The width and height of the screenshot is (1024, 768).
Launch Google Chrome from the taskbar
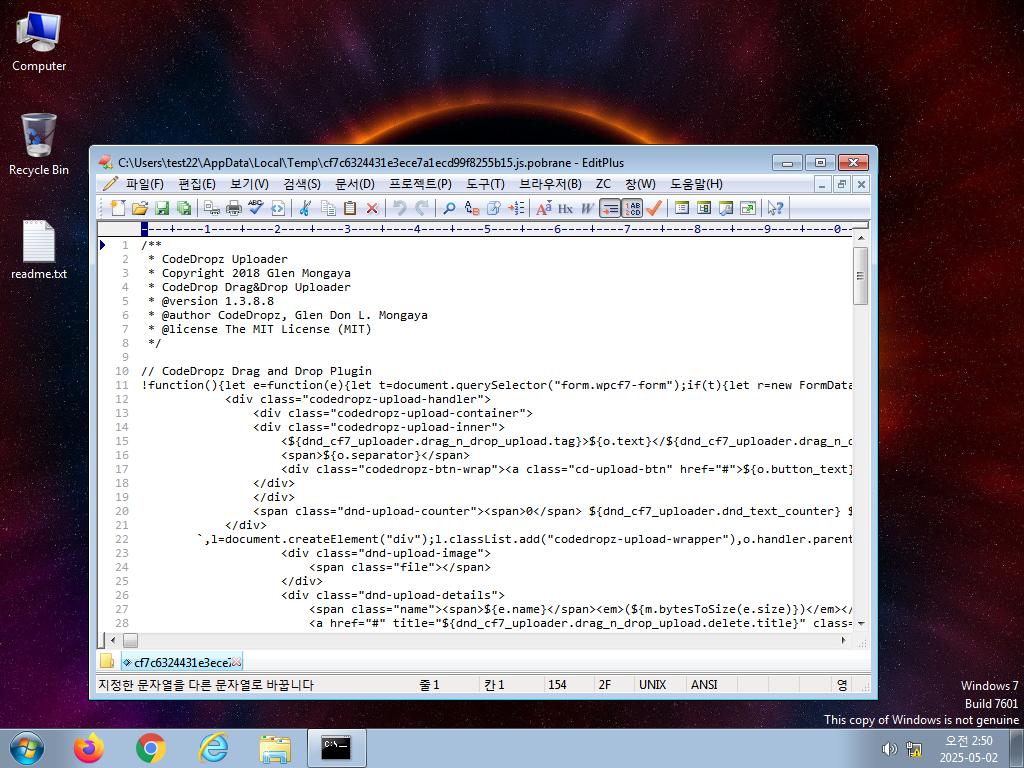(x=151, y=748)
